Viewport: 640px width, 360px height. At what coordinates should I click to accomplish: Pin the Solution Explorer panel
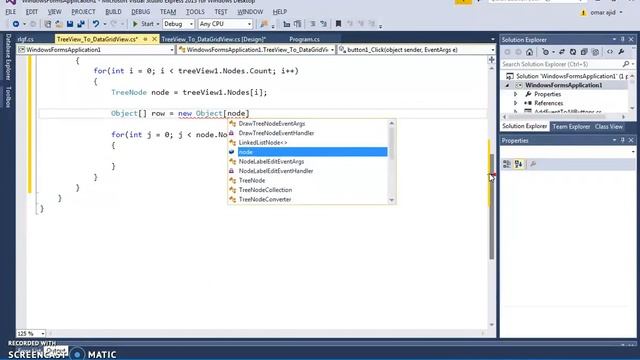click(x=623, y=40)
